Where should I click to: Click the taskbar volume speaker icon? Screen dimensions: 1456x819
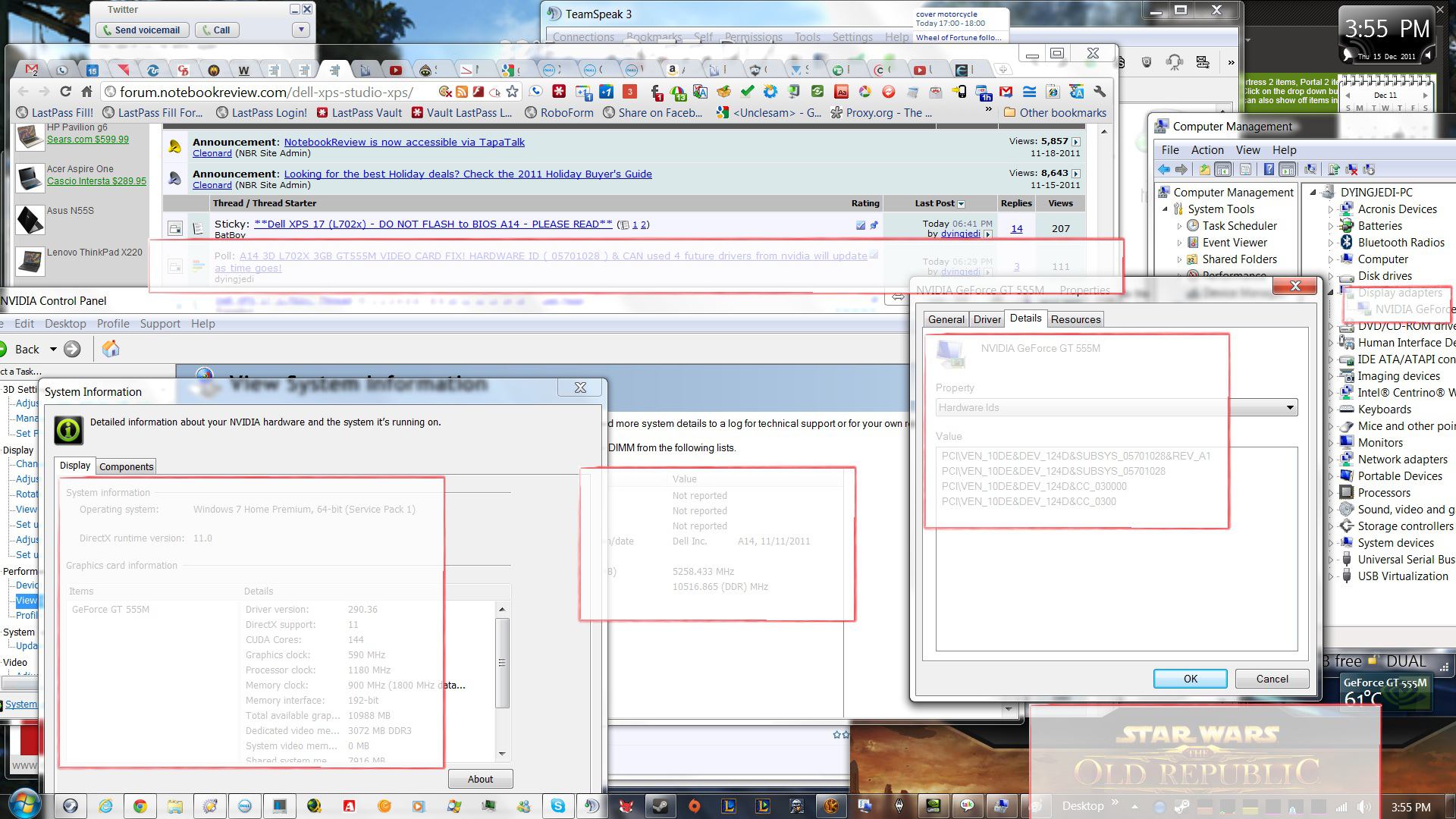click(1363, 808)
